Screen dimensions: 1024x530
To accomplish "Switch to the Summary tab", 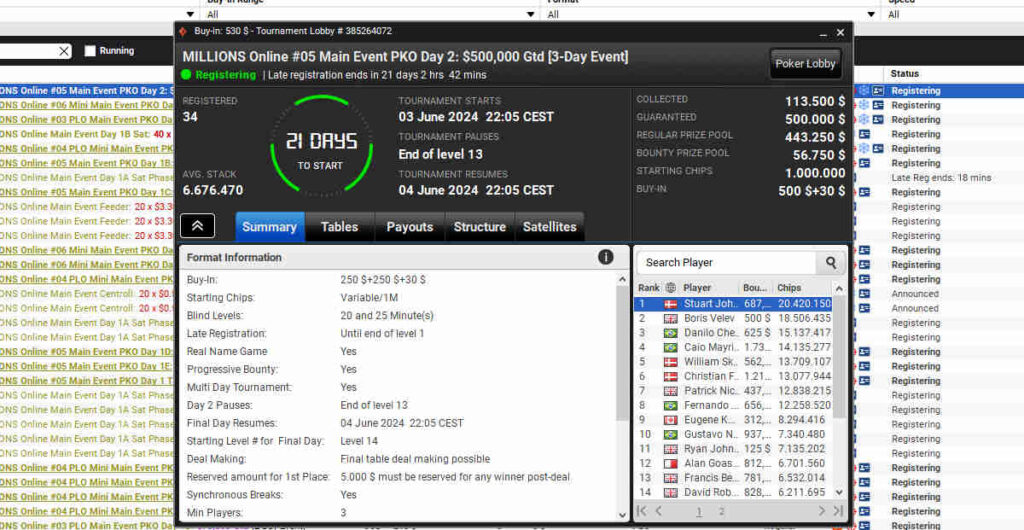I will (269, 226).
